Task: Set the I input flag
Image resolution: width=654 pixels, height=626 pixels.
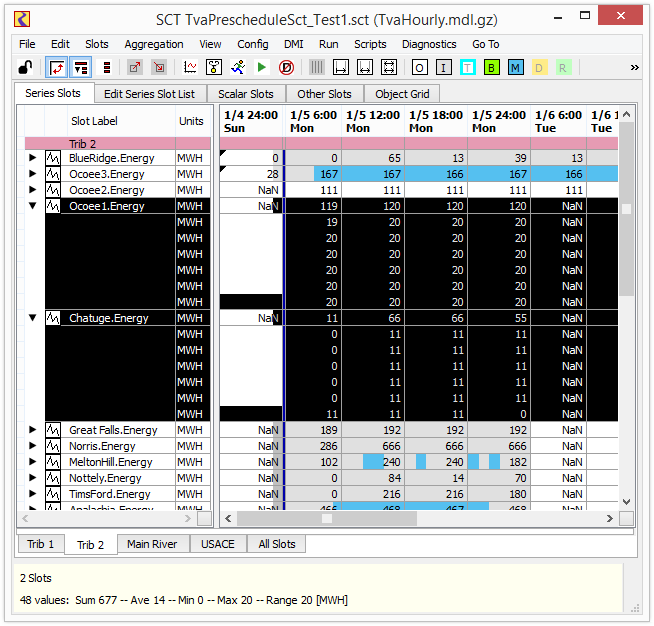Action: [x=443, y=67]
